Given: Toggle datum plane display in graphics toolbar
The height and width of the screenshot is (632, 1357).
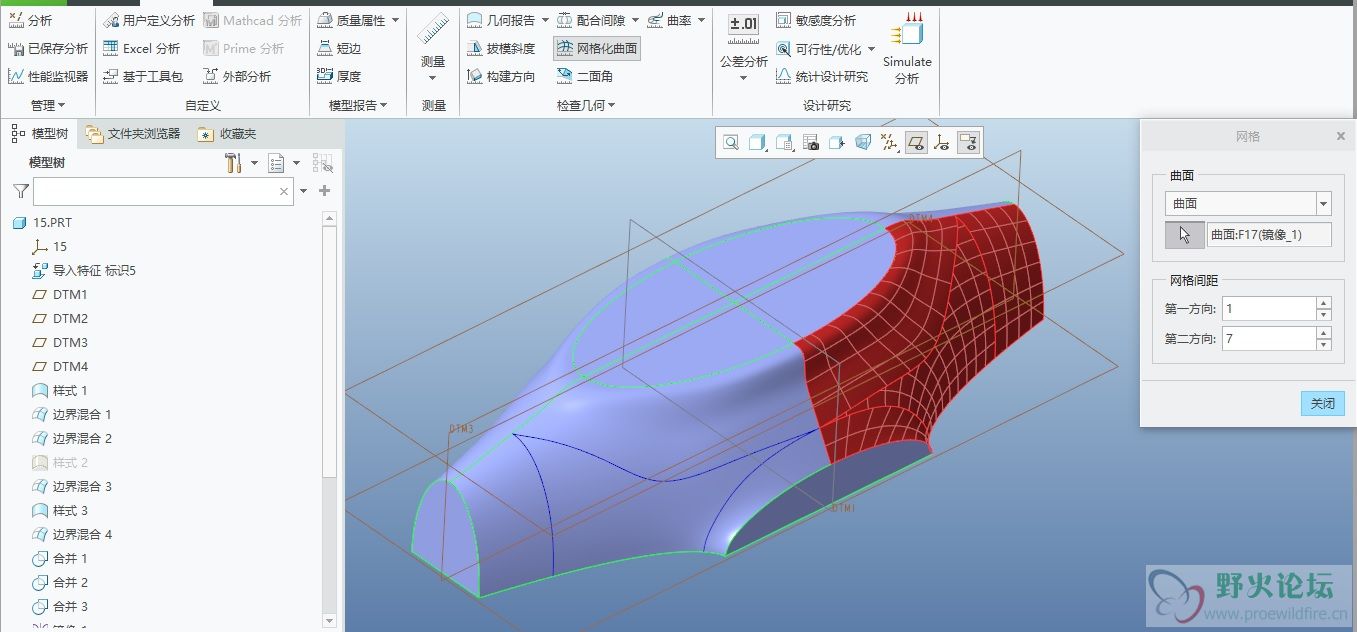Looking at the screenshot, I should [x=915, y=143].
